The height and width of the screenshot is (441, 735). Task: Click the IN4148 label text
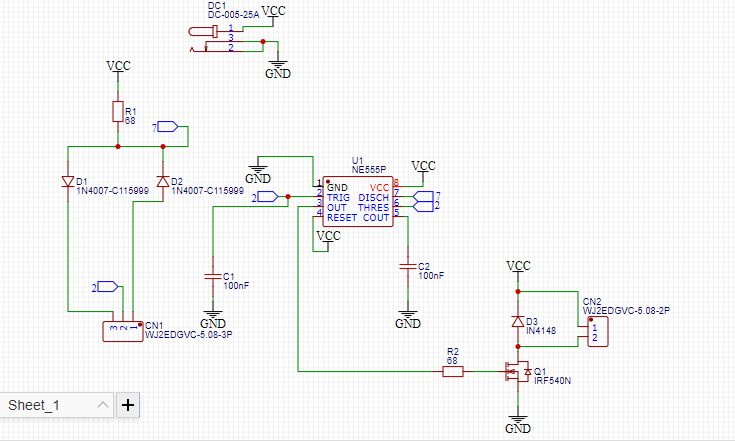[541, 330]
